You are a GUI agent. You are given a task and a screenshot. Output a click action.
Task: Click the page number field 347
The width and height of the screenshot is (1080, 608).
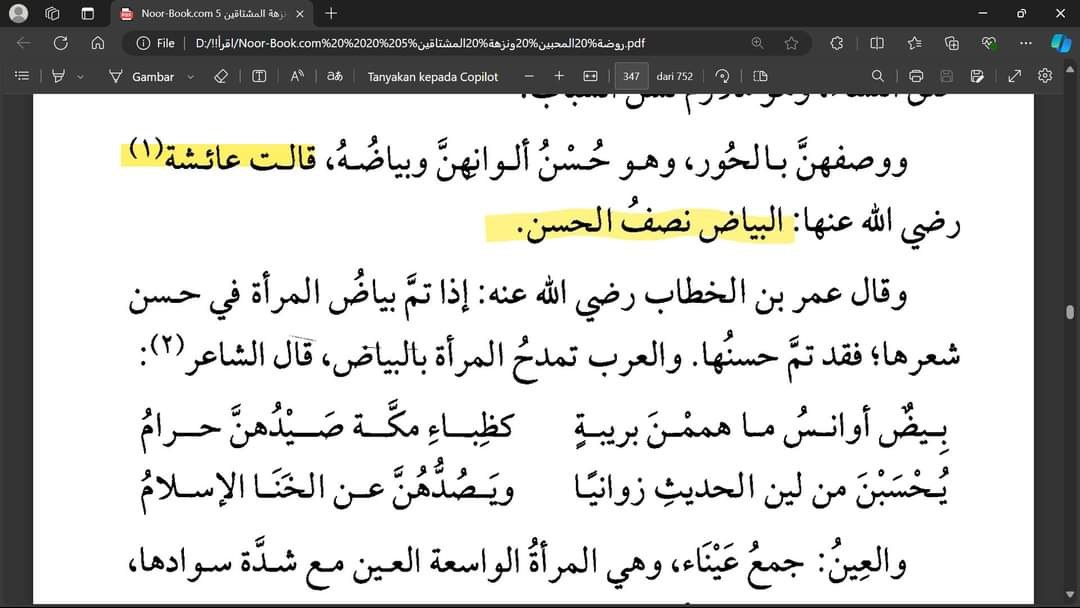click(632, 76)
